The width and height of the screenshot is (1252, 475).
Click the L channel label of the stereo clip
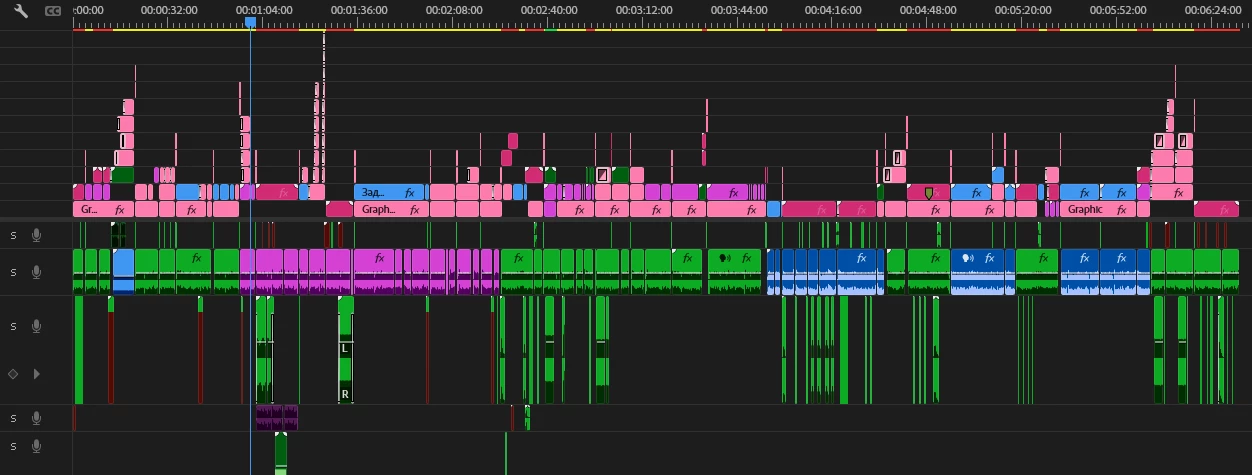(x=345, y=349)
